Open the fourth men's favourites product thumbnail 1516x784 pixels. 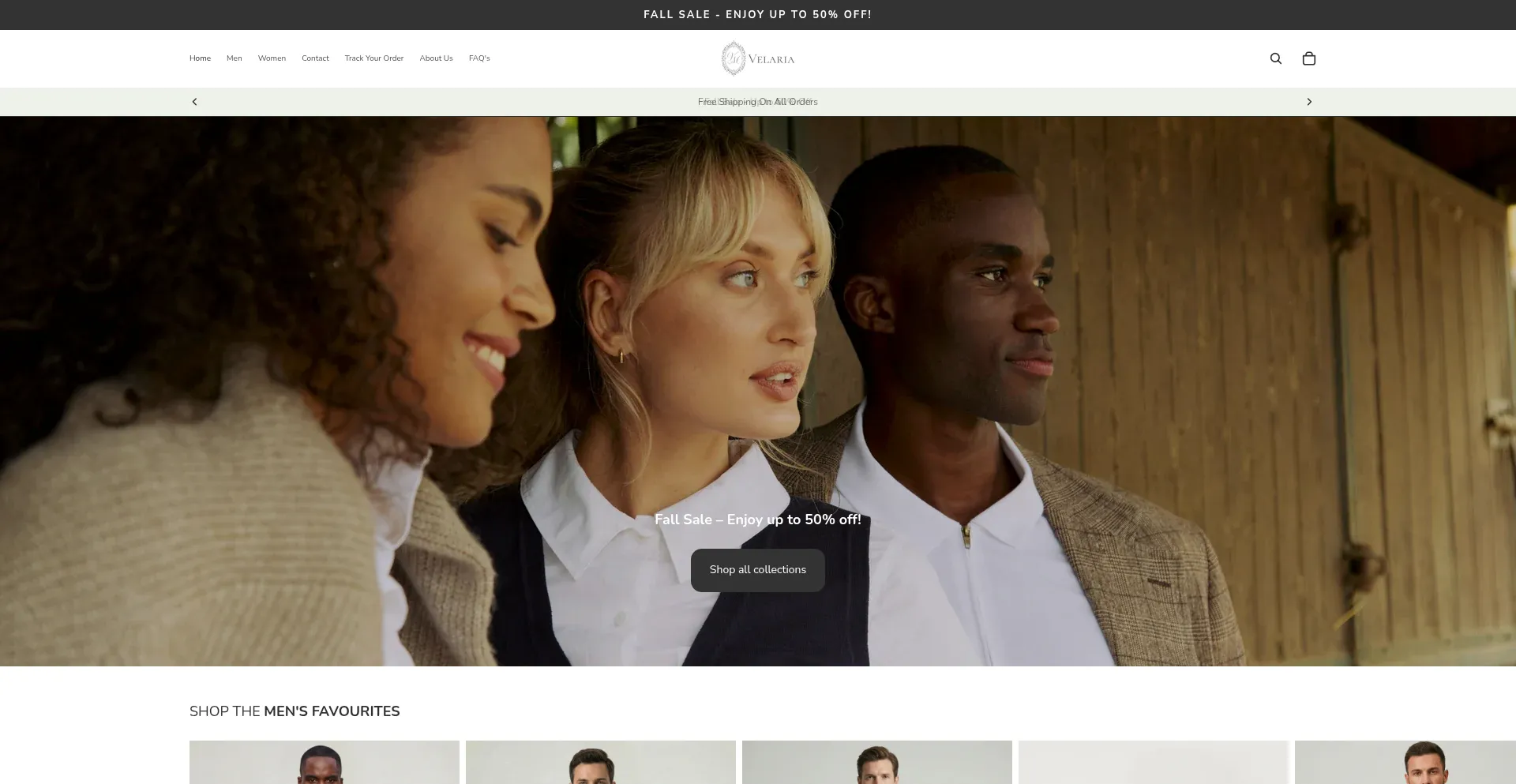(1154, 763)
